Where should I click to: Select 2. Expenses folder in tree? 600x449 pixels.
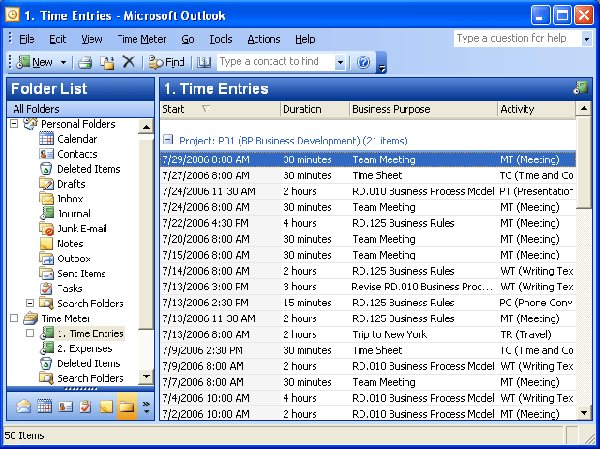pos(83,348)
